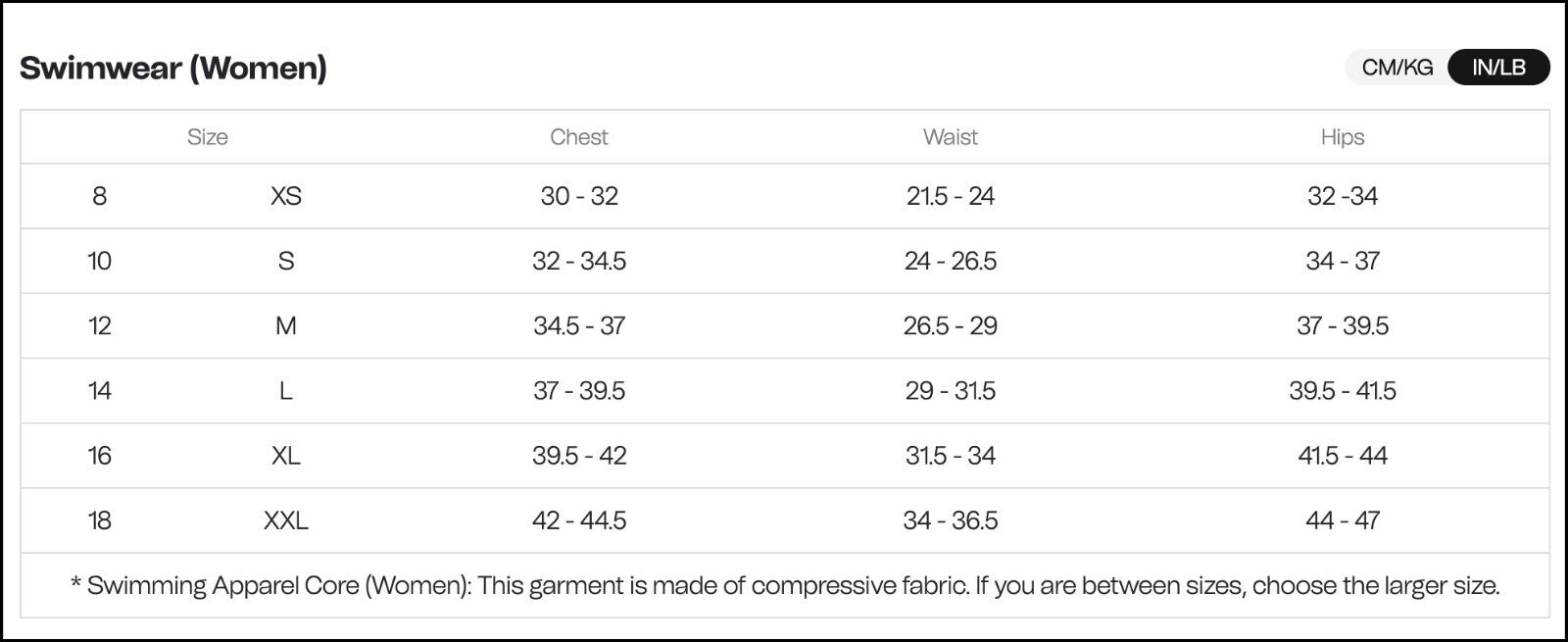Screen dimensions: 1568x642
Task: Click size number 14
Action: [100, 391]
